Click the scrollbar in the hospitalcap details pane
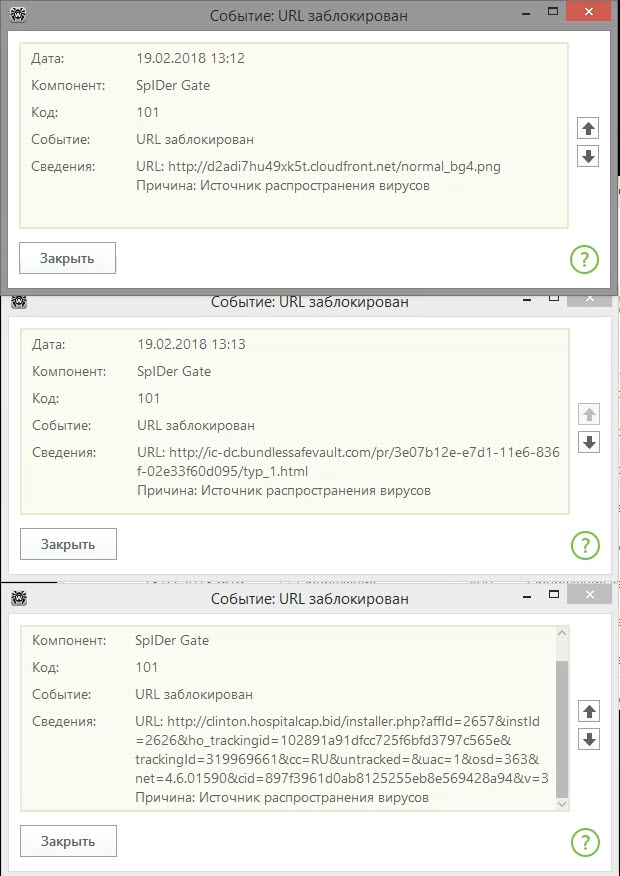The height and width of the screenshot is (876, 620). [562, 728]
